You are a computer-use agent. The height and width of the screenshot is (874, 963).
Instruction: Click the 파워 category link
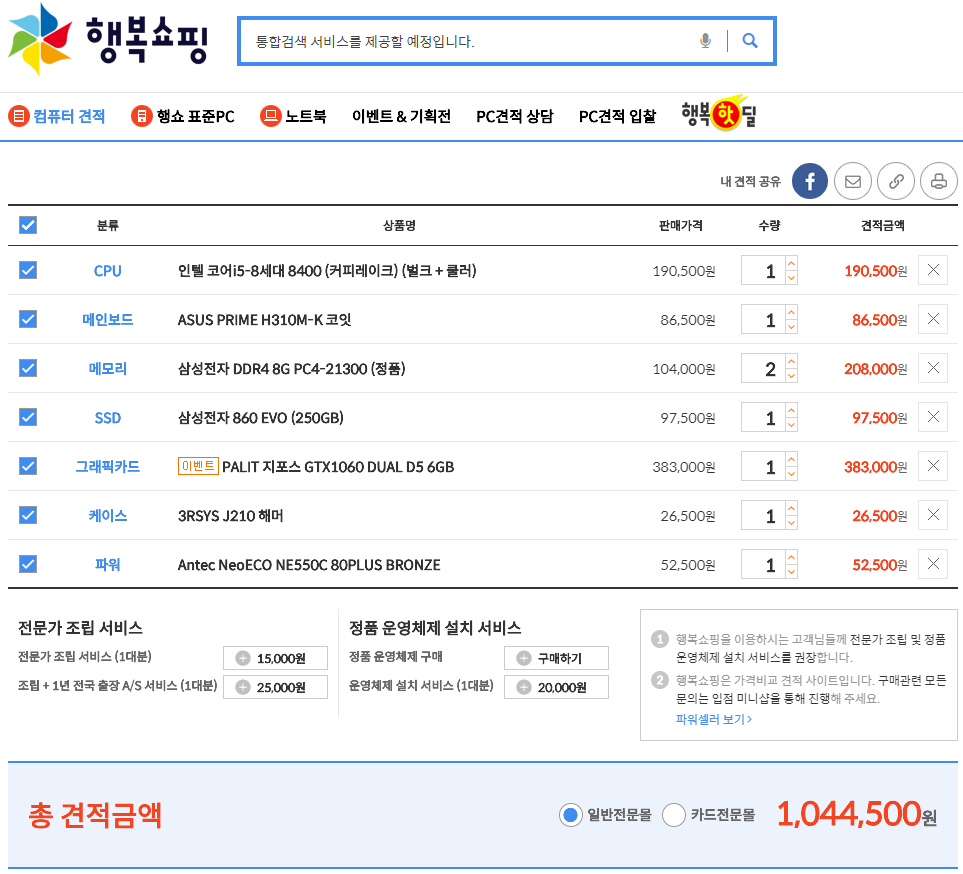point(107,564)
